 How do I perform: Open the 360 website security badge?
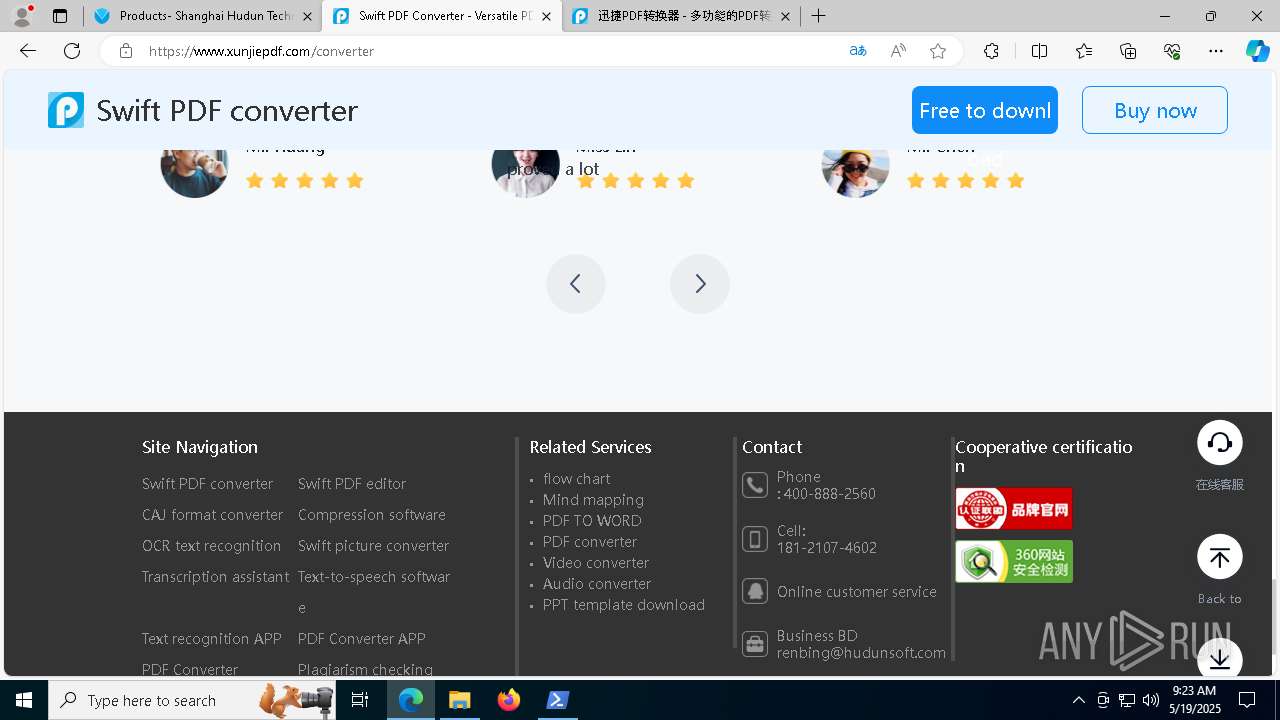[1014, 561]
